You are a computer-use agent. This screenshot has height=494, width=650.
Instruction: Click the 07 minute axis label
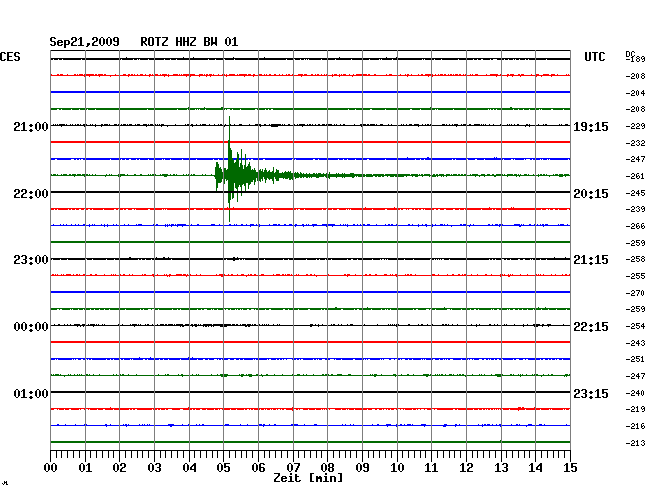pyautogui.click(x=293, y=467)
